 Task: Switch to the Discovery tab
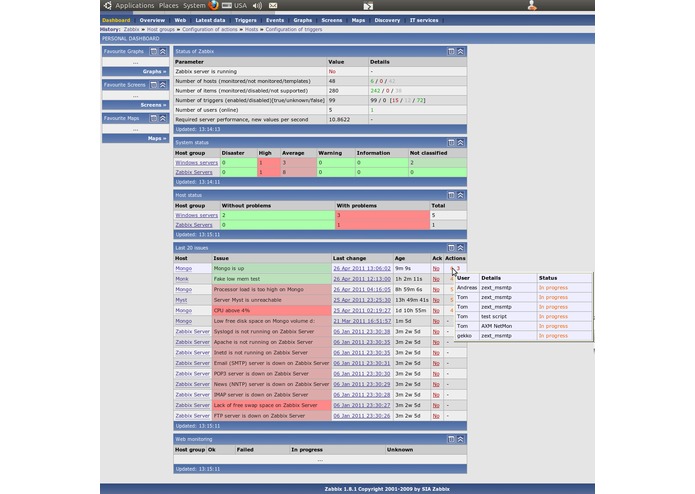(x=387, y=20)
